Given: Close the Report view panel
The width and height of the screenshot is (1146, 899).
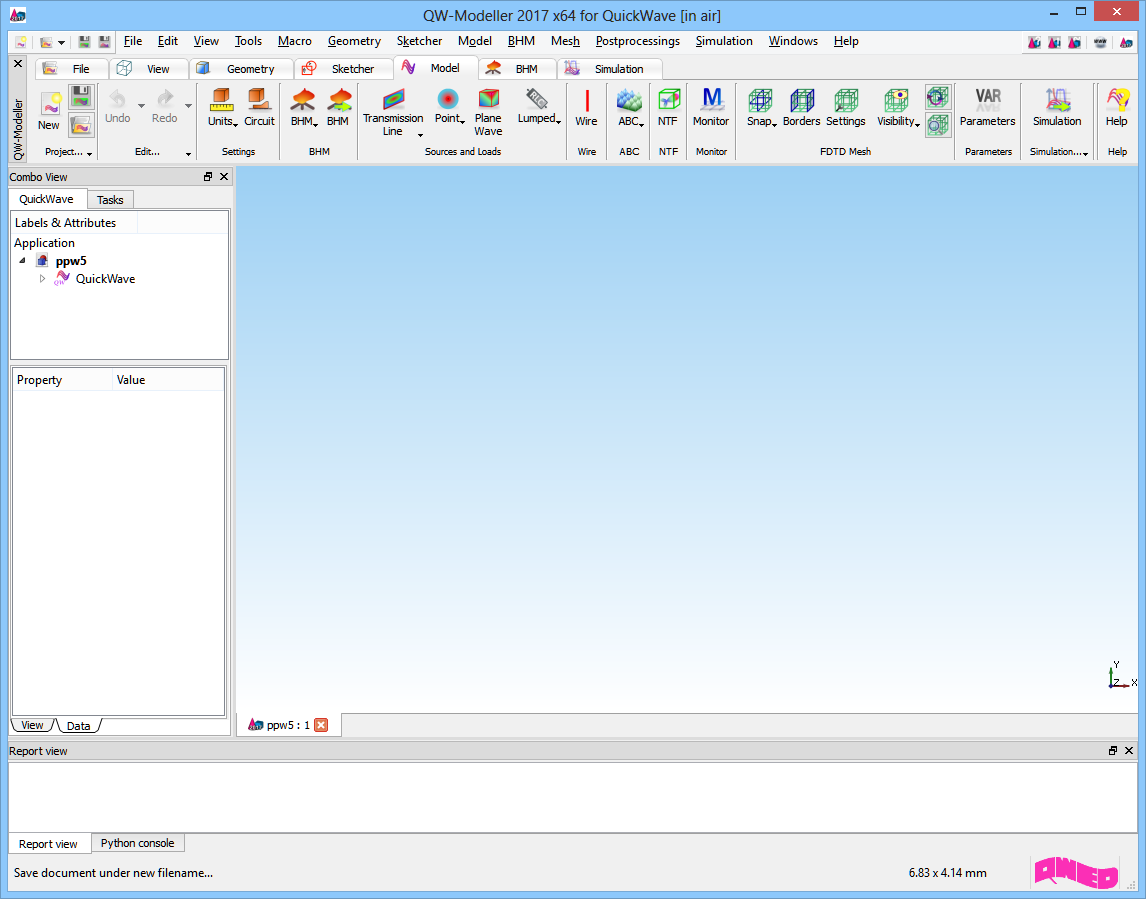Looking at the screenshot, I should click(1129, 751).
